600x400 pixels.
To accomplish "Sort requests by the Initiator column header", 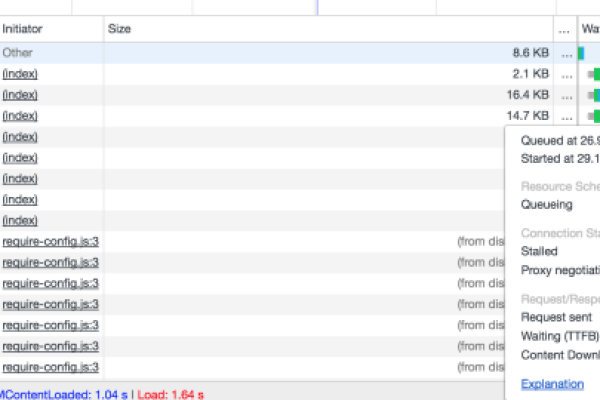I will click(22, 30).
